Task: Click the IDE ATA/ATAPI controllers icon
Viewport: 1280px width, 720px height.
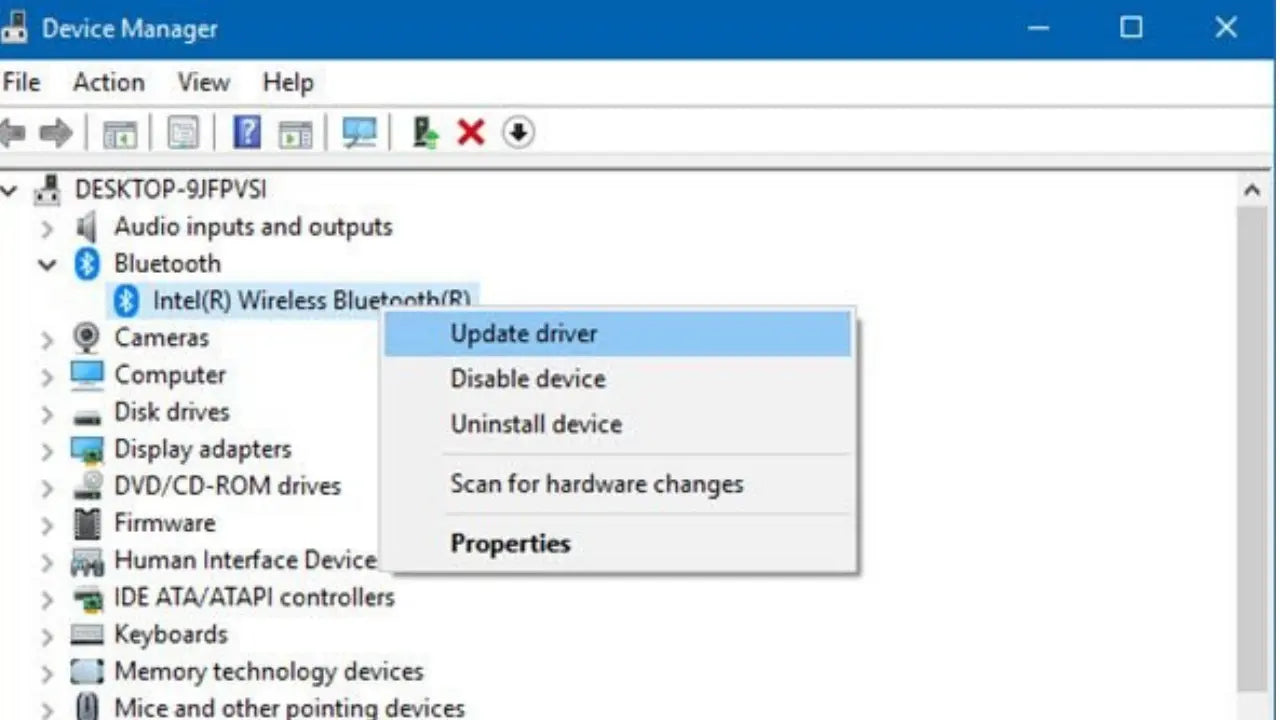Action: click(87, 598)
